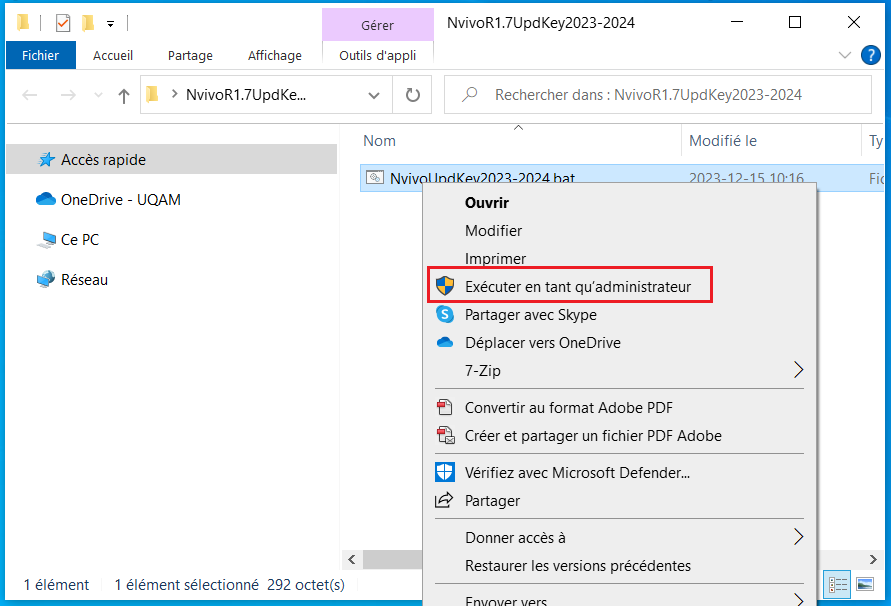Screen dimensions: 891x606
Task: Choose Exécuter en tant qu'administrateur
Action: pos(577,287)
